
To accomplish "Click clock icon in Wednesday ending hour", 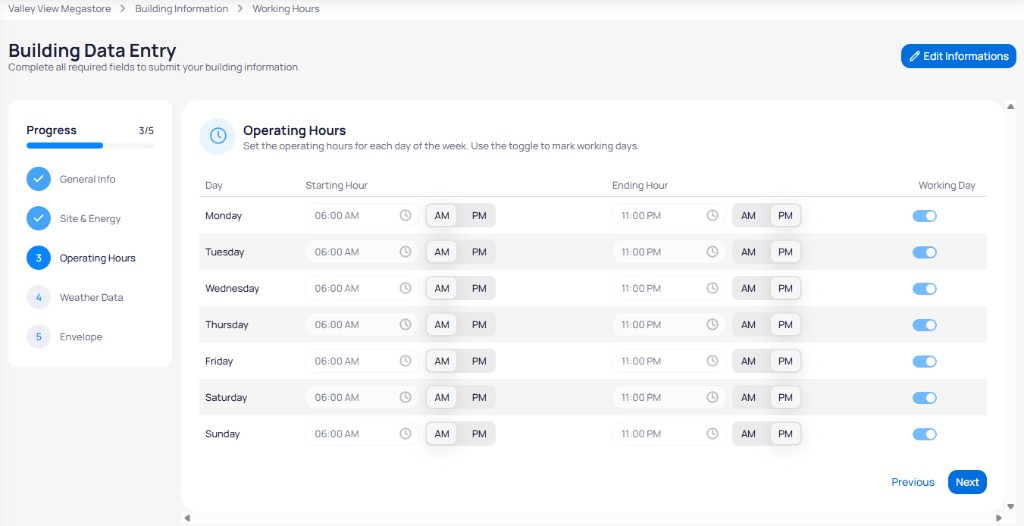I will pyautogui.click(x=712, y=288).
